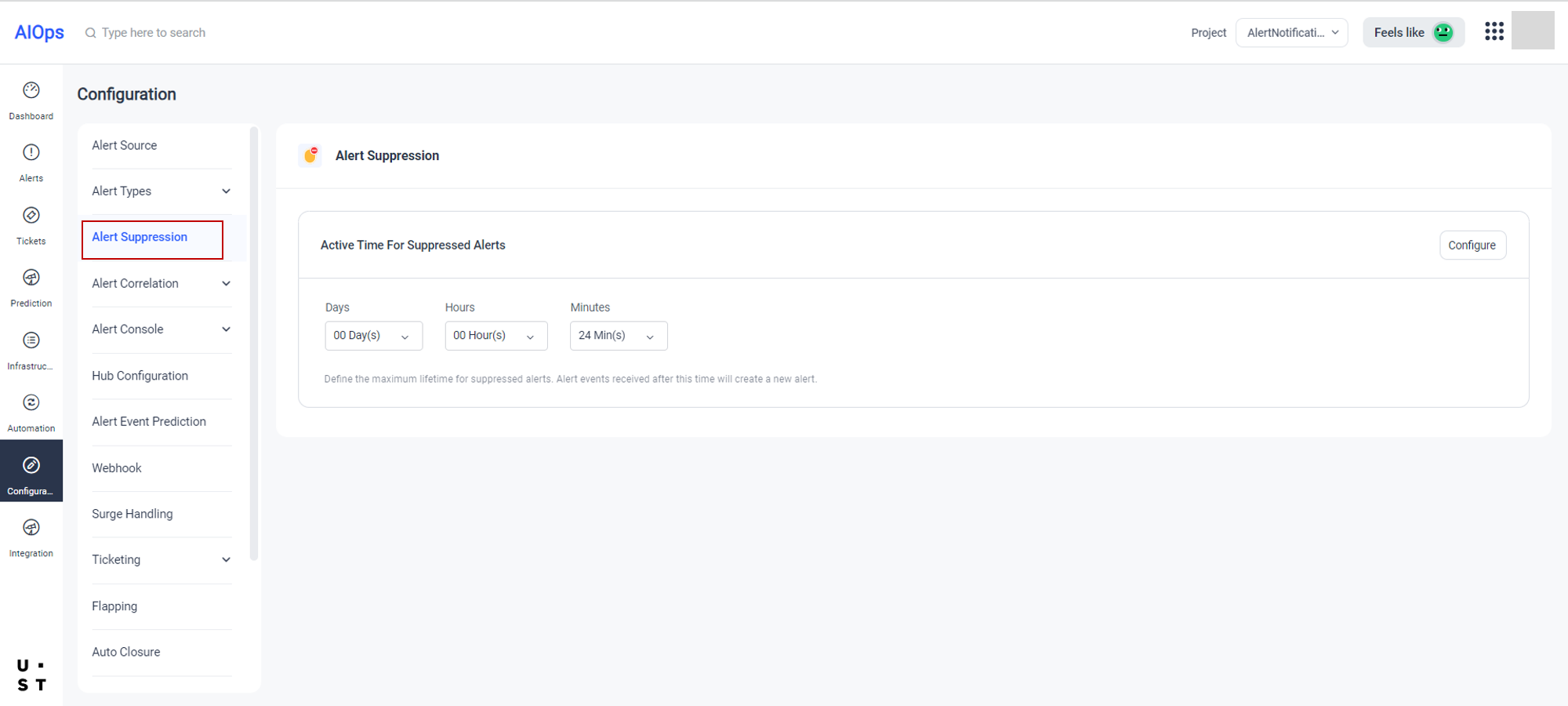
Task: Expand the Alert Correlation section
Action: 162,284
